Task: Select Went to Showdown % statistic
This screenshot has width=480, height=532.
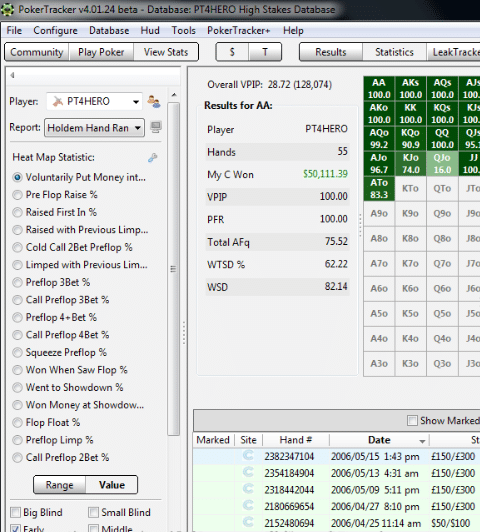Action: (17, 387)
